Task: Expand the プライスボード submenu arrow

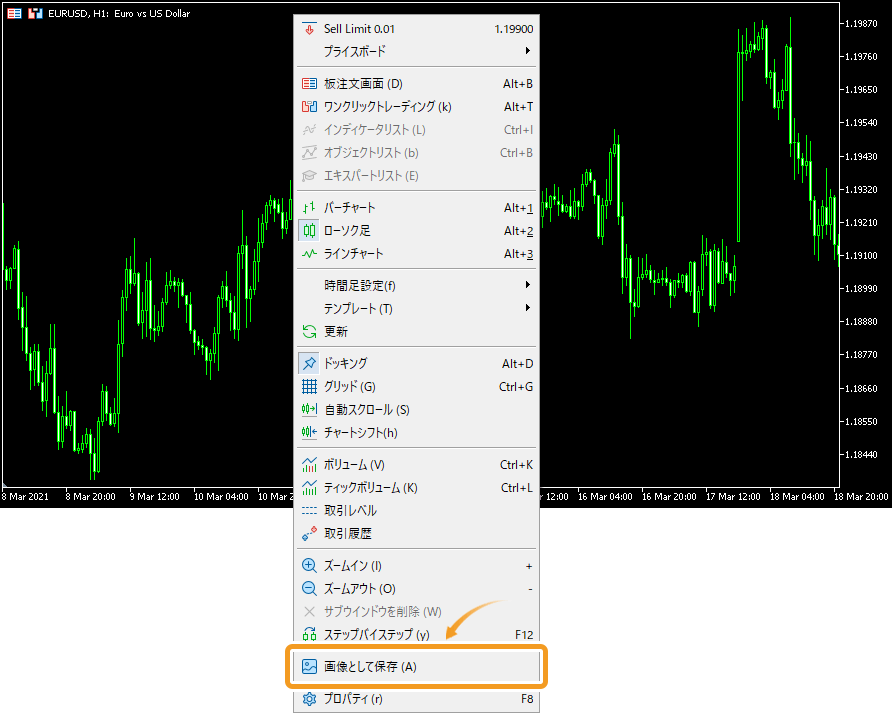Action: 528,51
